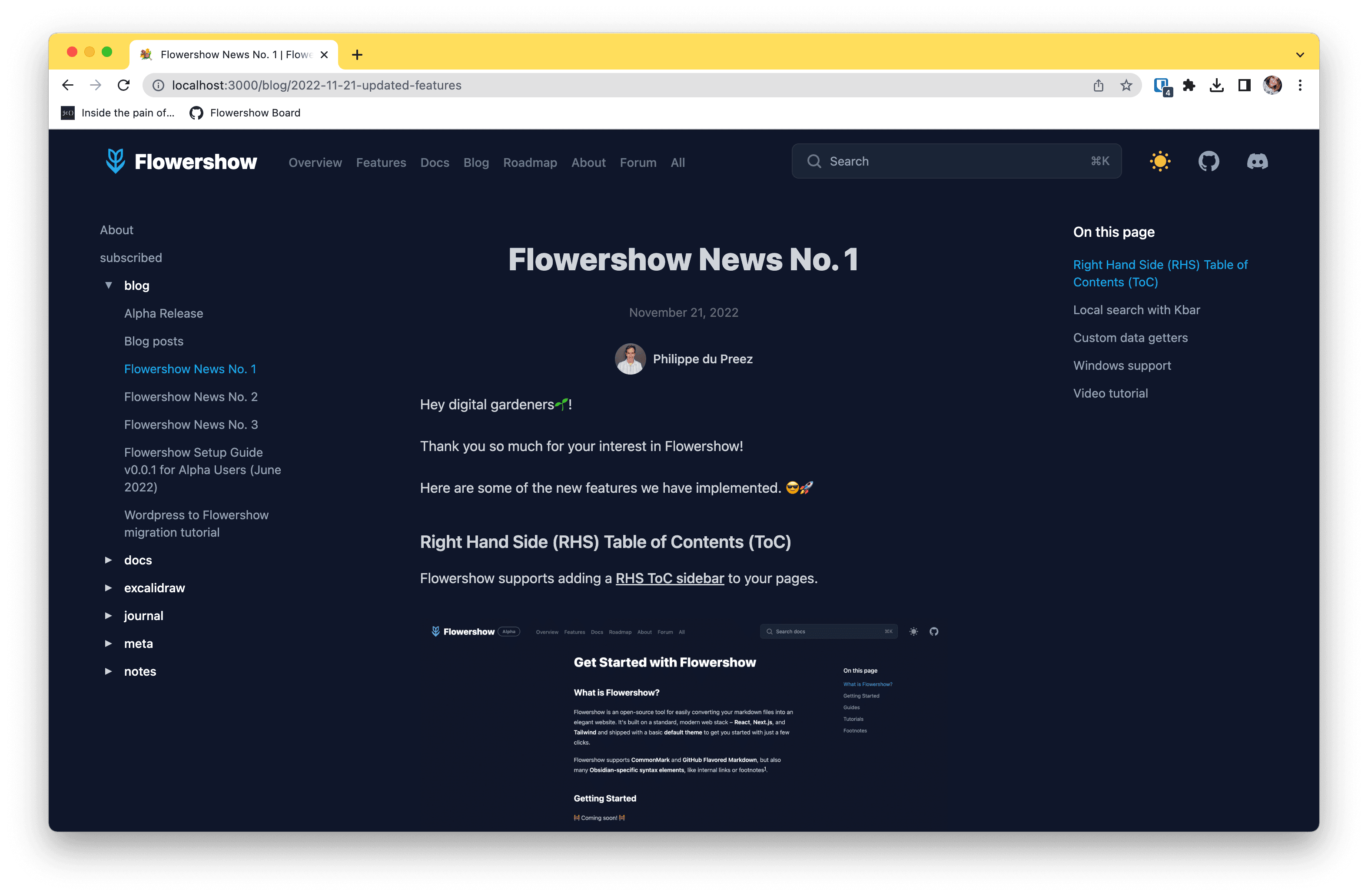Open the Alpha Release post in the sidebar
1368x896 pixels.
164,313
